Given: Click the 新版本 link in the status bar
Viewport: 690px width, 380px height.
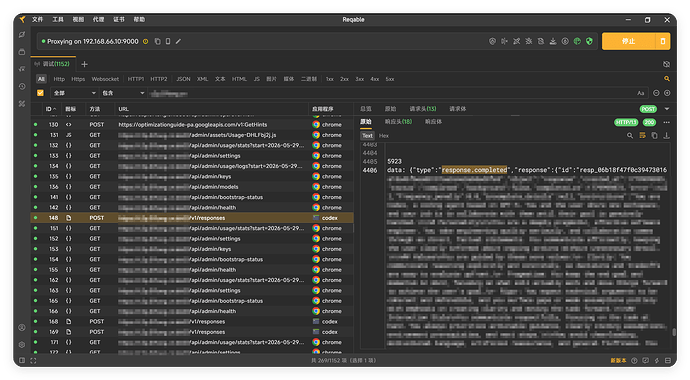Looking at the screenshot, I should (x=618, y=361).
